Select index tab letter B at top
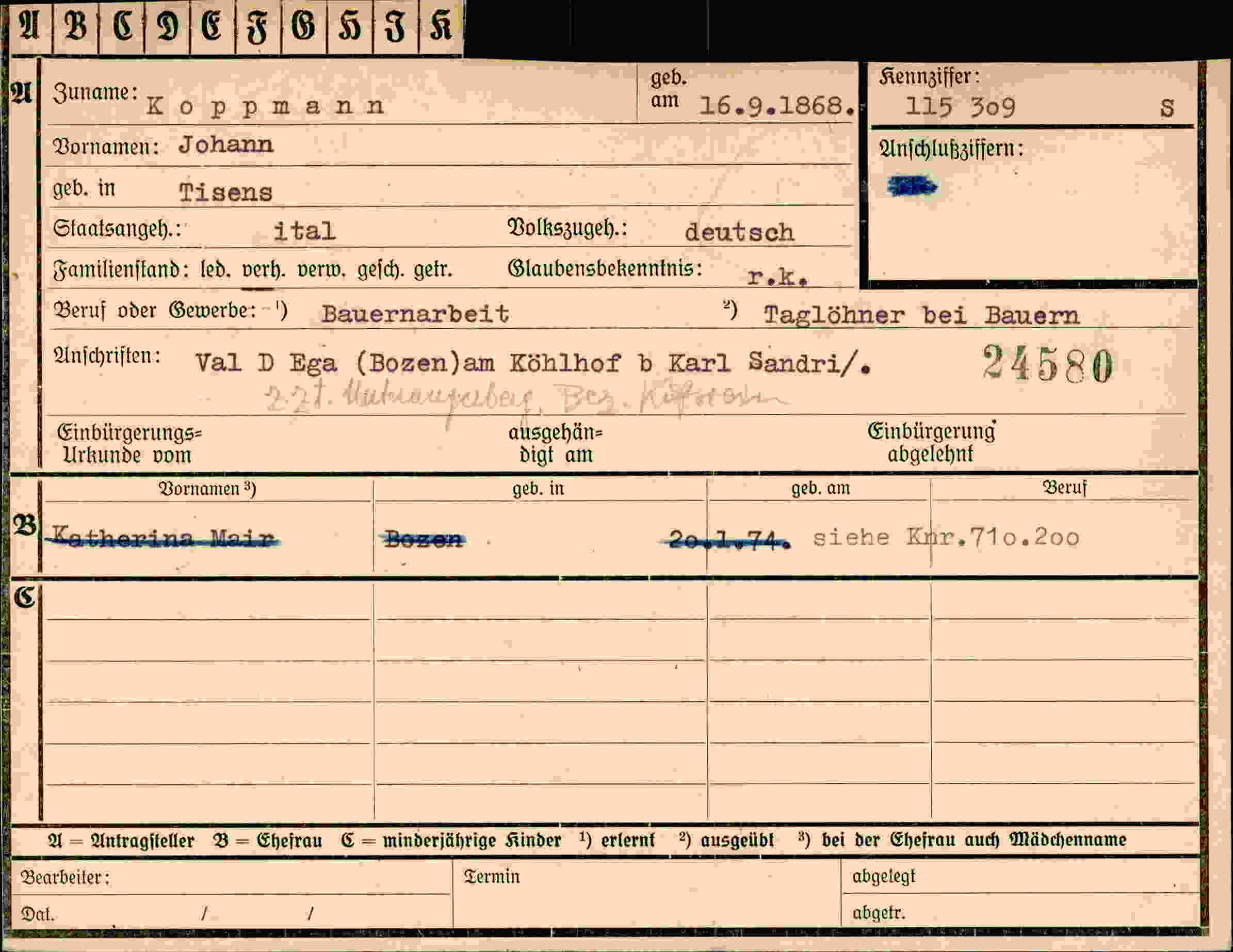The image size is (1233, 952). [x=76, y=26]
